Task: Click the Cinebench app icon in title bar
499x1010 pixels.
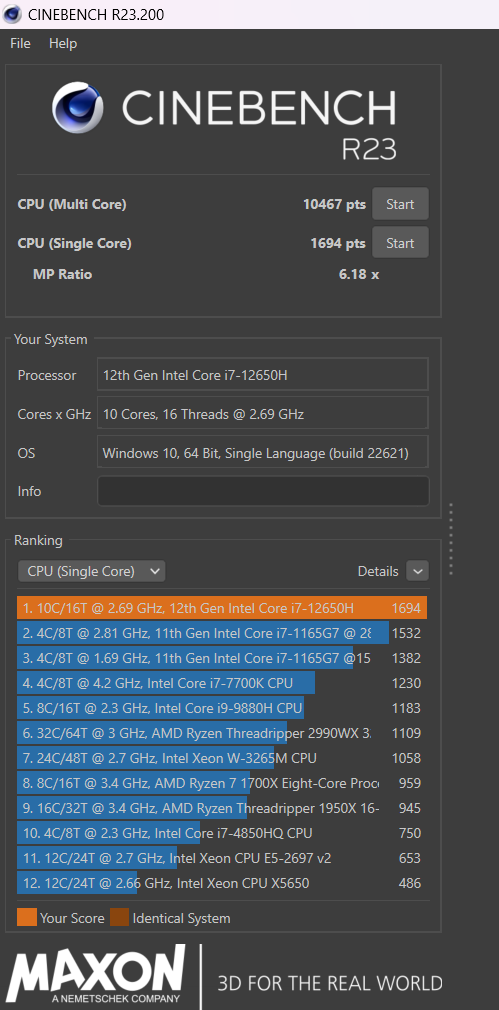Action: [12, 14]
